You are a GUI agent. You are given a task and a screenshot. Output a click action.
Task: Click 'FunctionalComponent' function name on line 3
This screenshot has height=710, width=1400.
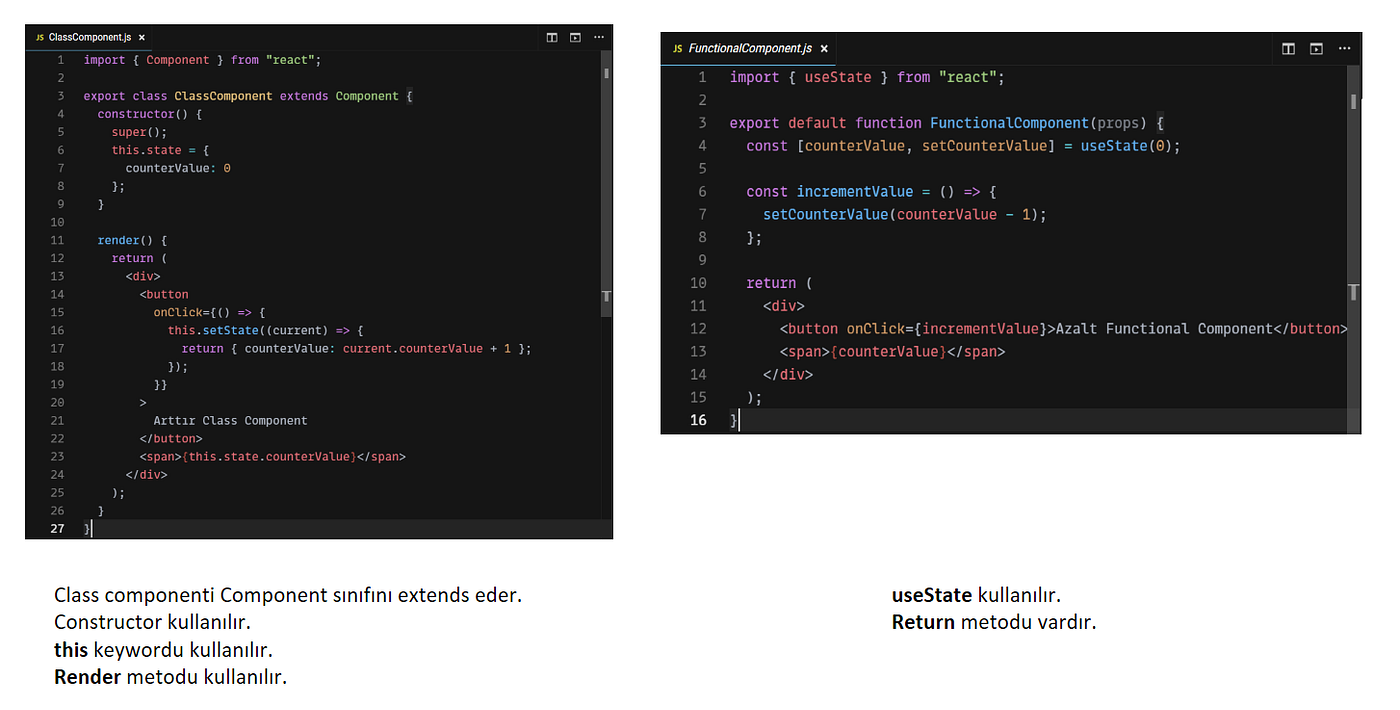1009,123
